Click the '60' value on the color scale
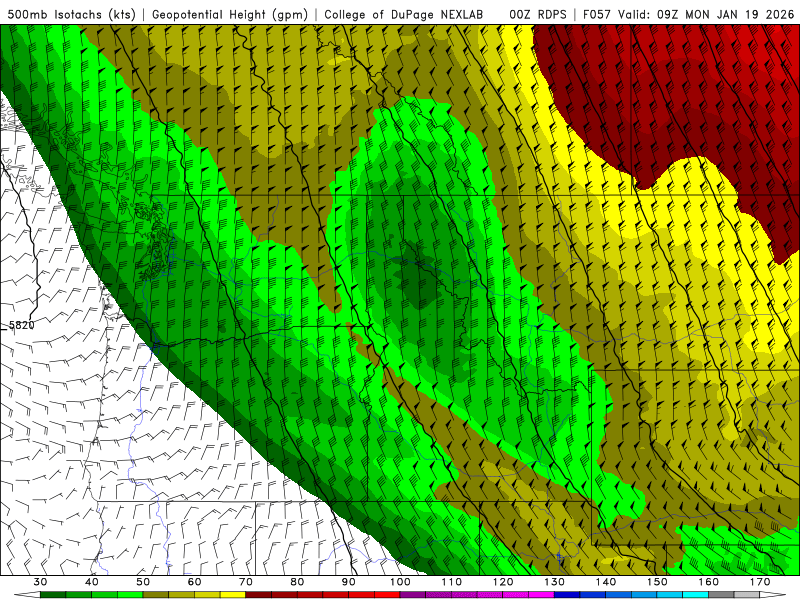Screen dimensions: 800x600 194,582
